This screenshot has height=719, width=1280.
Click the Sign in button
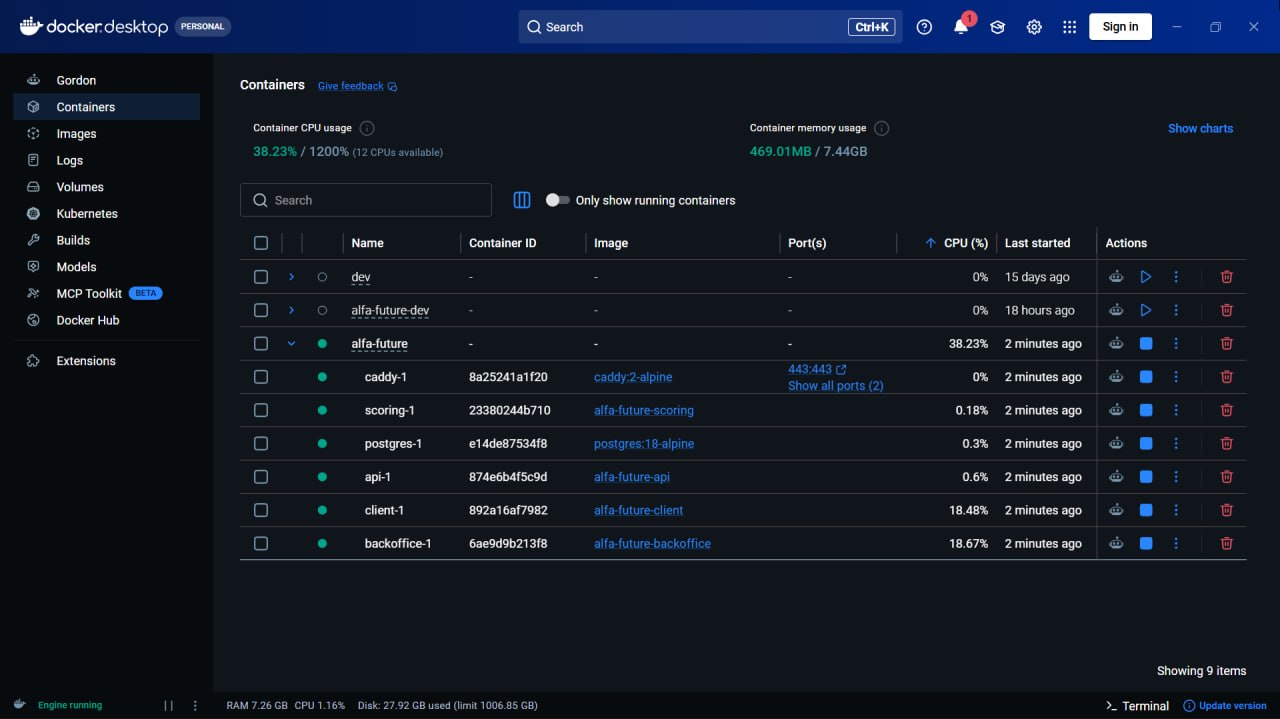[x=1120, y=27]
